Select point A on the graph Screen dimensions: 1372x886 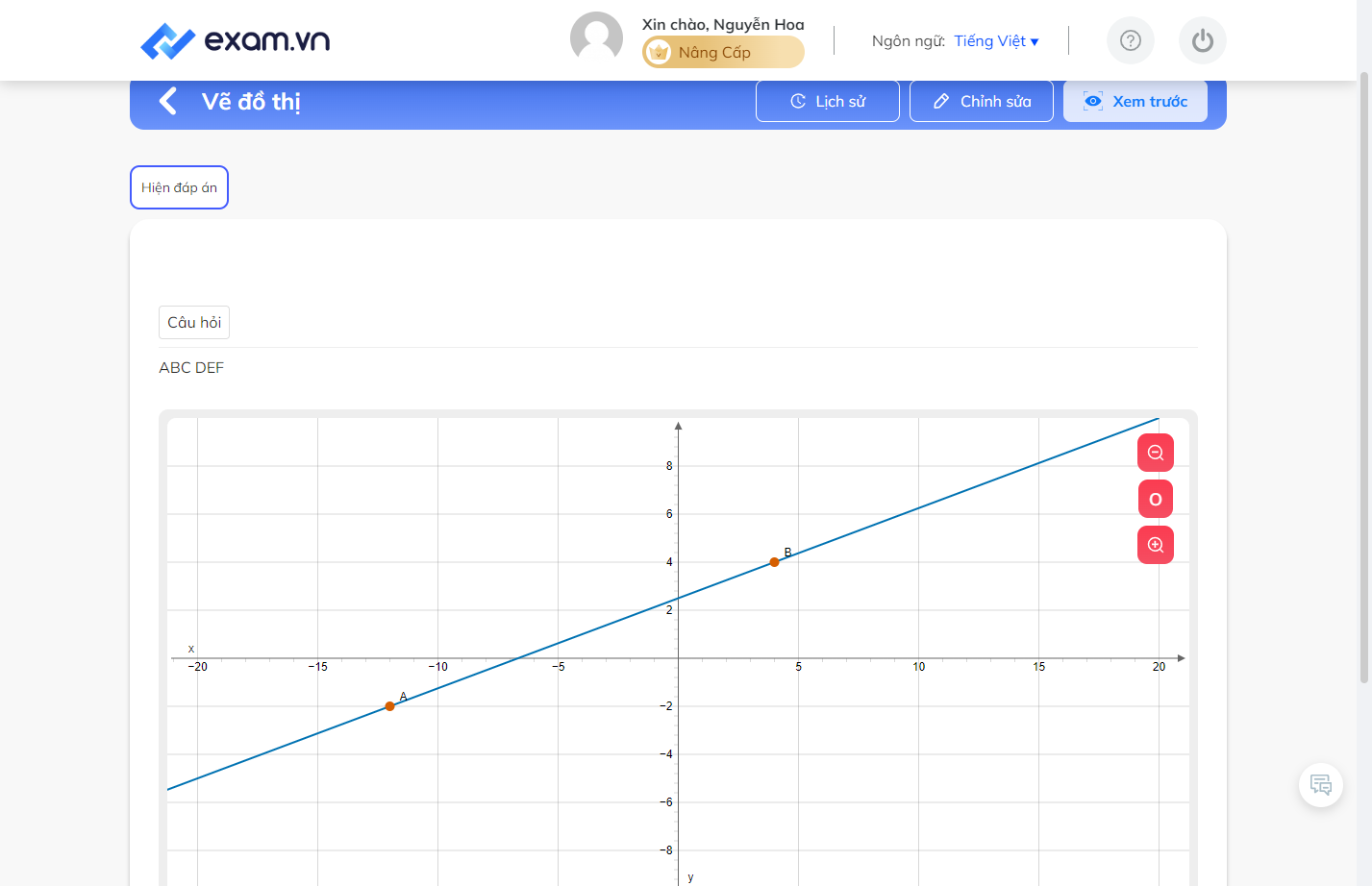389,706
